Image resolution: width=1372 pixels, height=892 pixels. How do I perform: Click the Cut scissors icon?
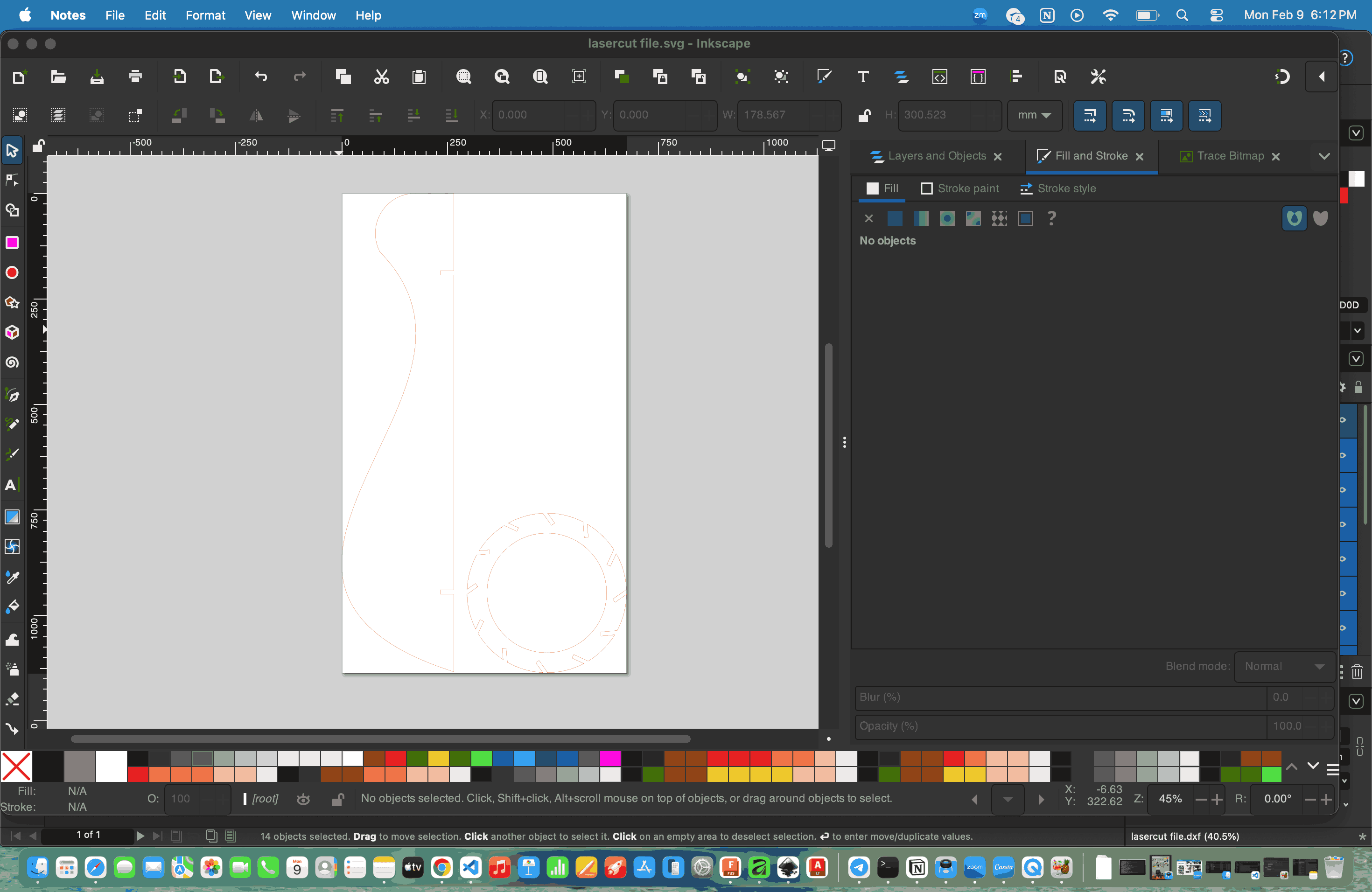coord(381,77)
